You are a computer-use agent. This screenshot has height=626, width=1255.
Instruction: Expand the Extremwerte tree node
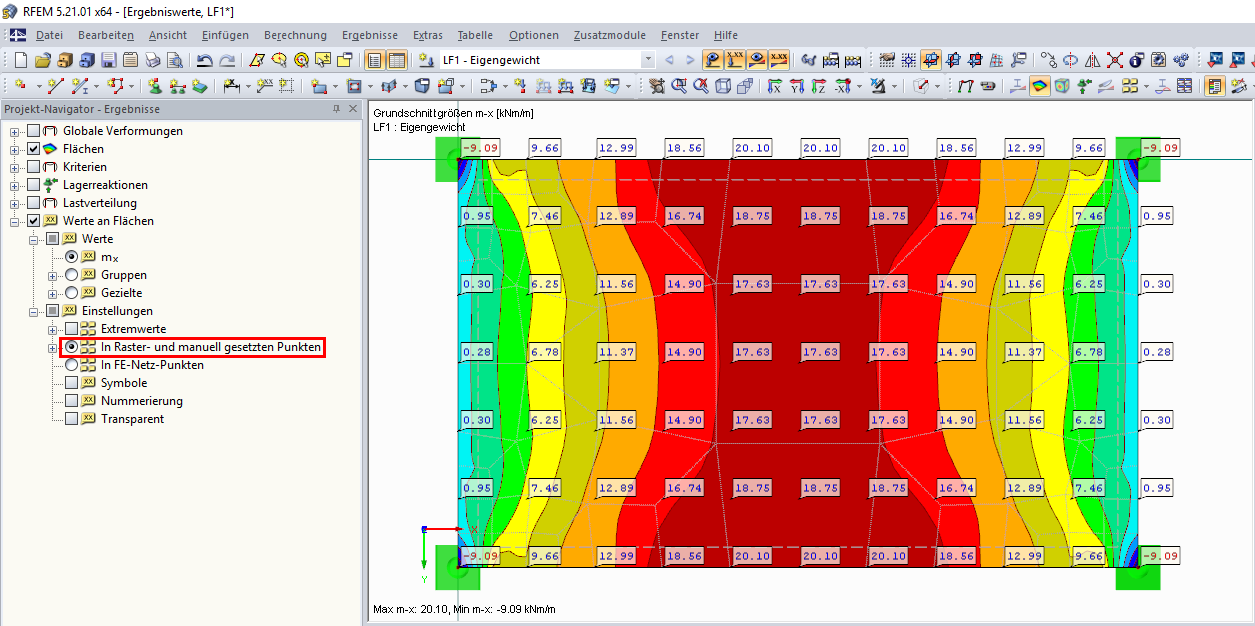pos(53,329)
